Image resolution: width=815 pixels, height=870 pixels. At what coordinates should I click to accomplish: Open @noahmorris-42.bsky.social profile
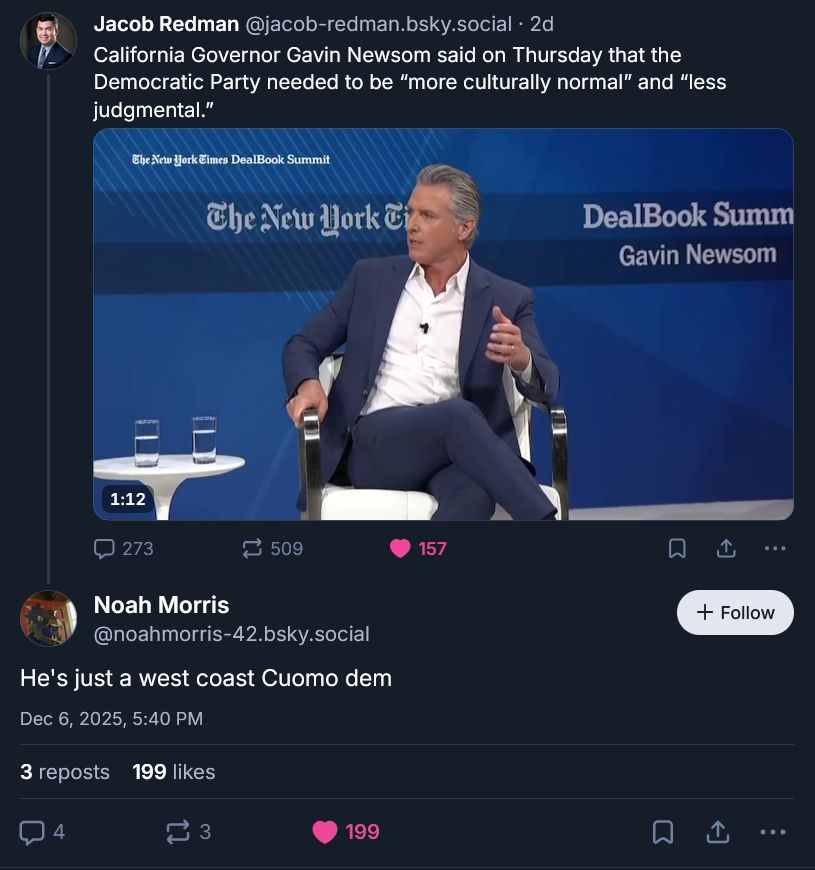pyautogui.click(x=232, y=634)
